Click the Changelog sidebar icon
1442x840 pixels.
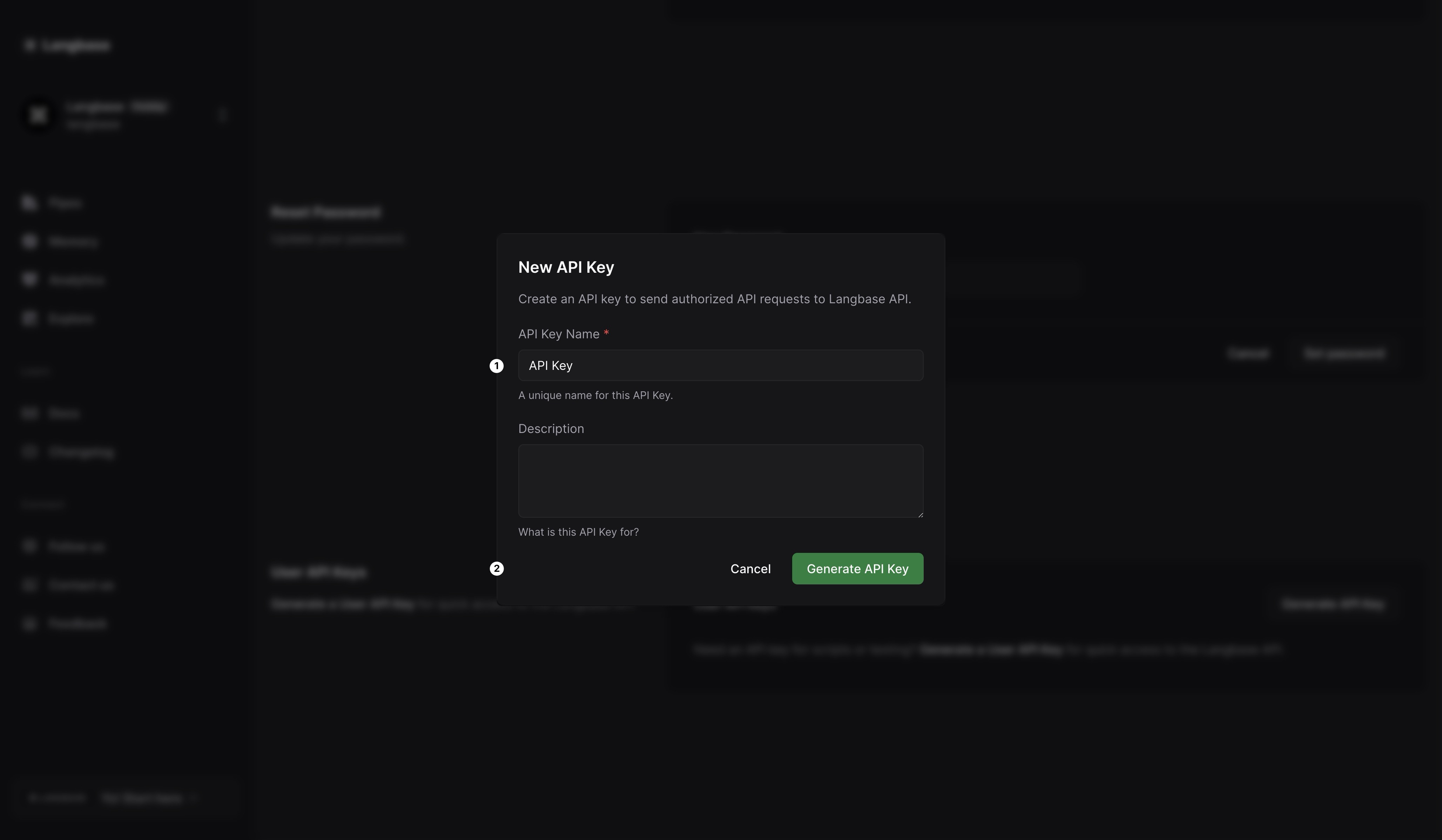[29, 452]
